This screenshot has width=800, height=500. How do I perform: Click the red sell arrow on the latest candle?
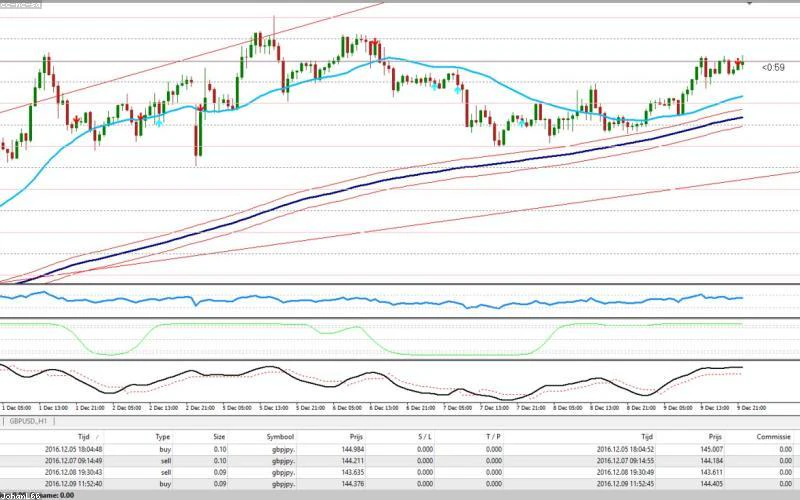point(738,62)
